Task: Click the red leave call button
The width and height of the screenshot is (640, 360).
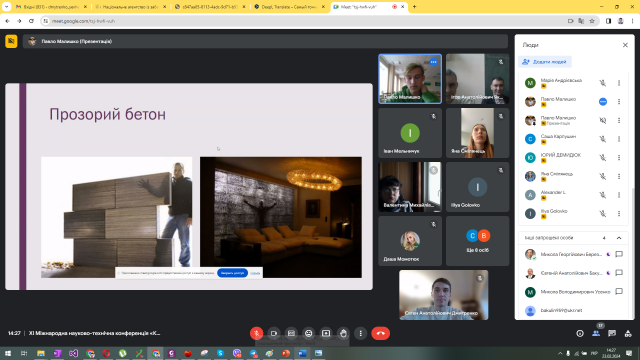Action: click(x=380, y=333)
